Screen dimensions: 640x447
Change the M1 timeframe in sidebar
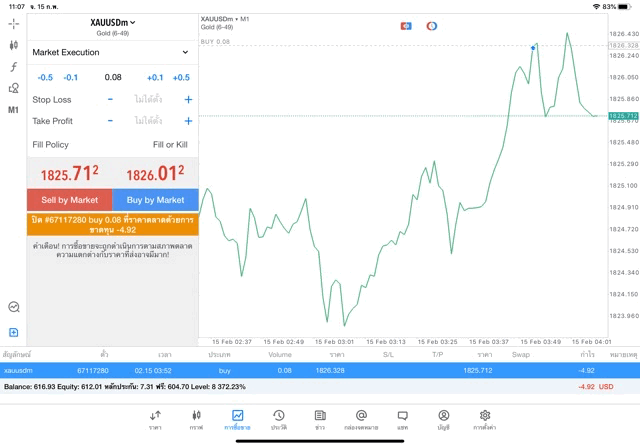pyautogui.click(x=13, y=110)
